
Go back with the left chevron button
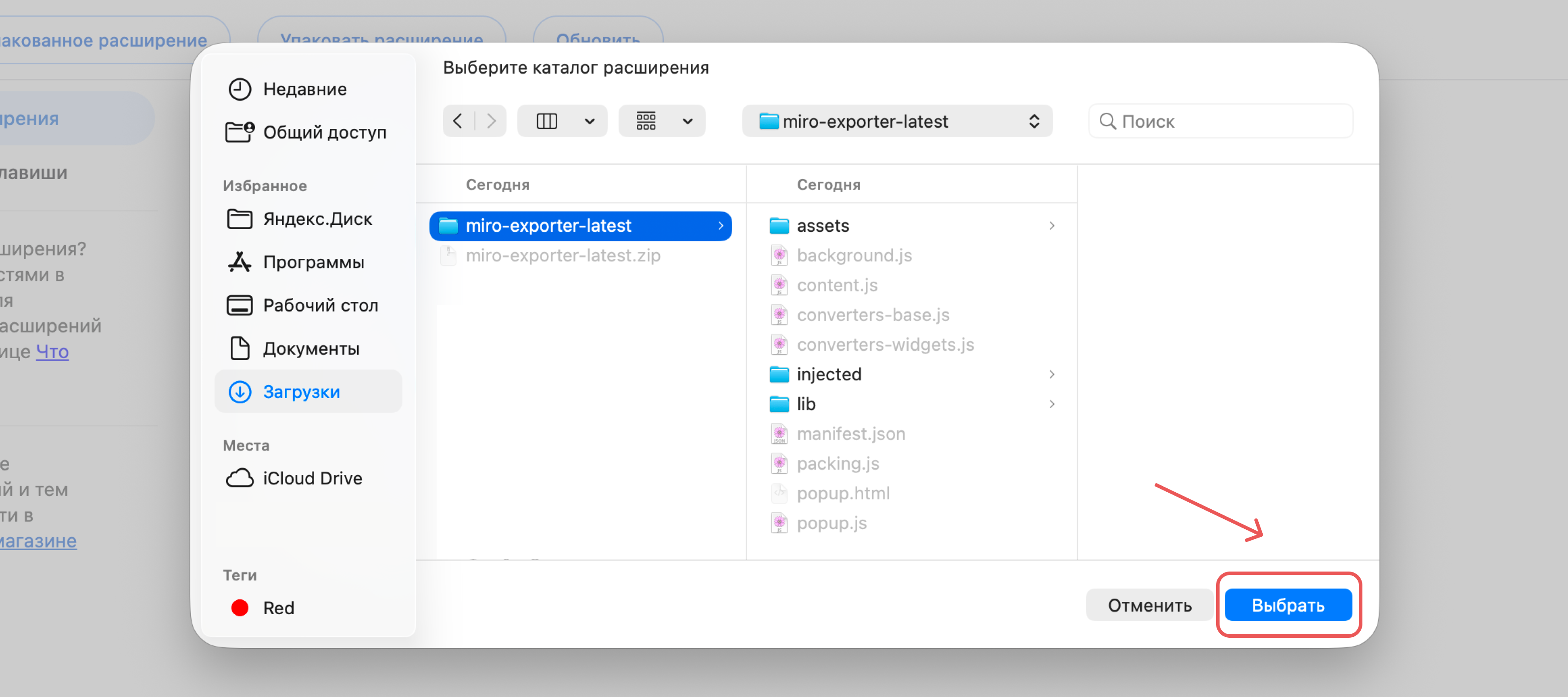[458, 121]
